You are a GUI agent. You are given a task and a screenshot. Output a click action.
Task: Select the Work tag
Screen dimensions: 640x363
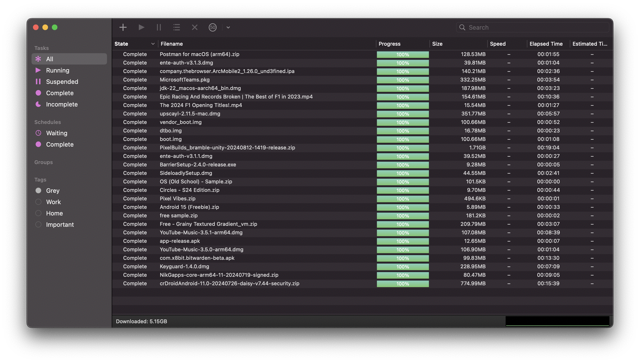pos(69,202)
